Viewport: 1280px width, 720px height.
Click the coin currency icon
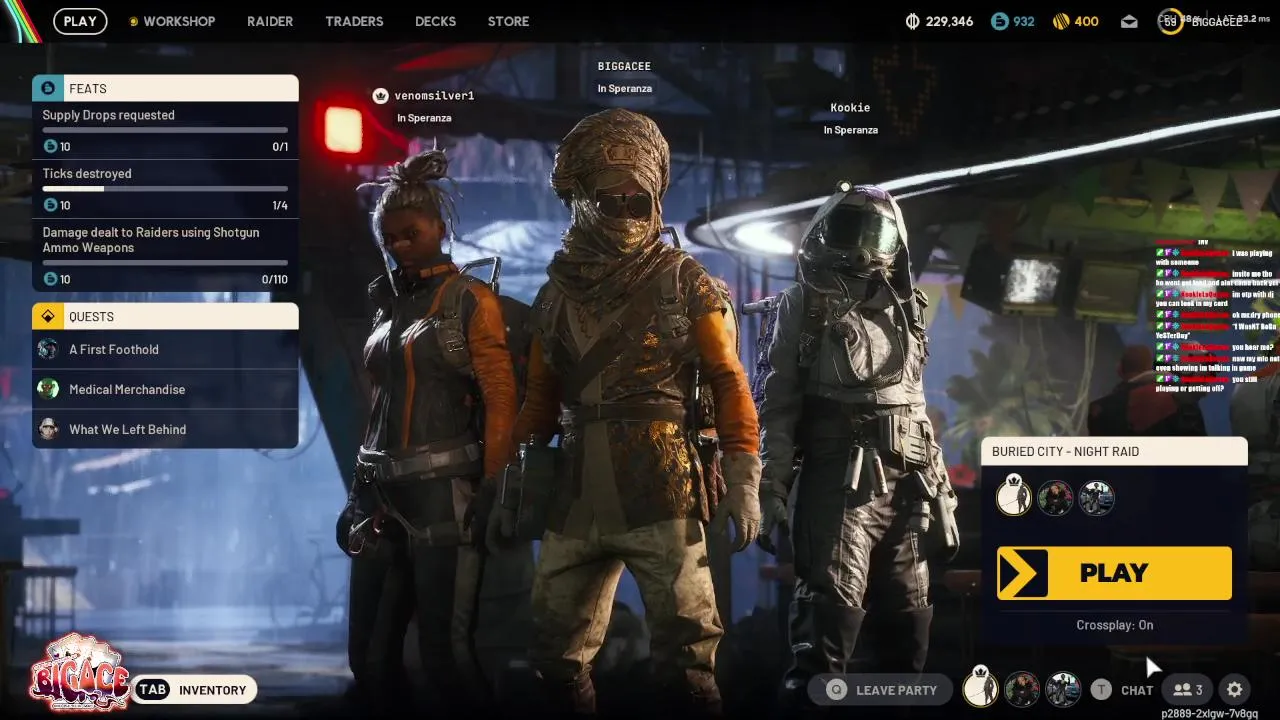click(912, 21)
